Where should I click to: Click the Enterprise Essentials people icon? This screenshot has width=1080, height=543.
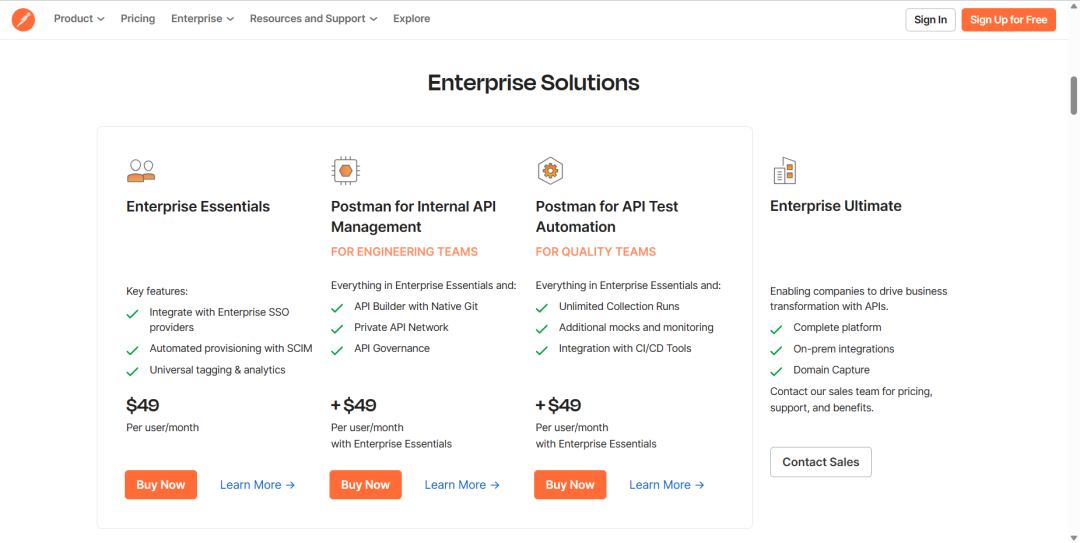(x=141, y=171)
